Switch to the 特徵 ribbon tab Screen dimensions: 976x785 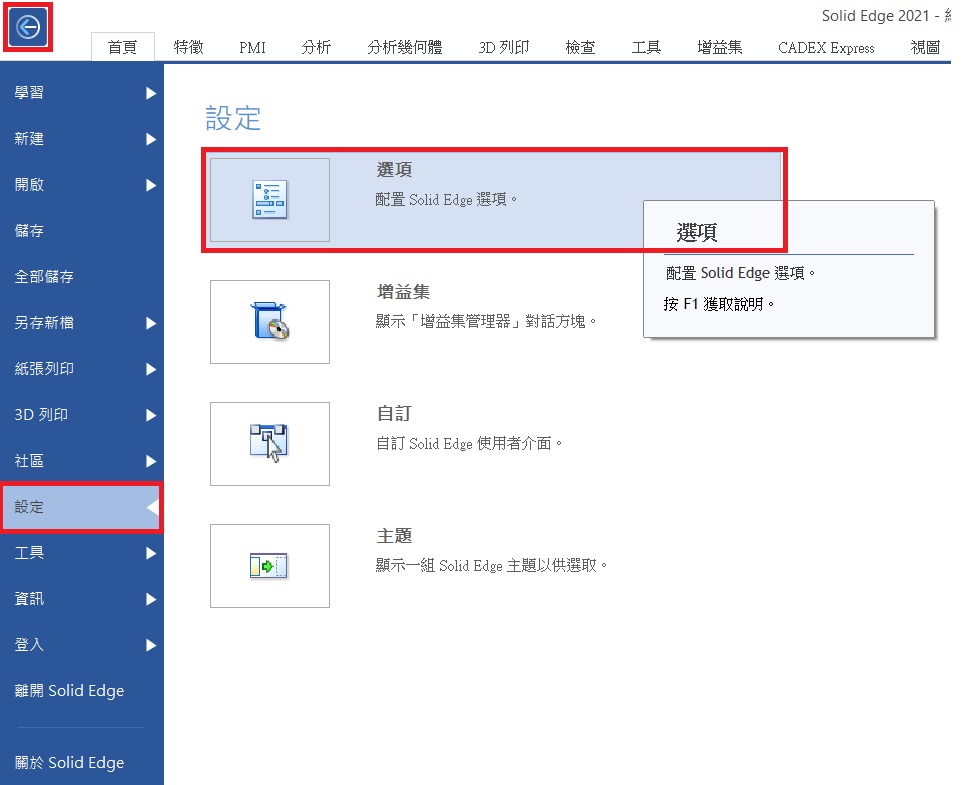pyautogui.click(x=189, y=47)
